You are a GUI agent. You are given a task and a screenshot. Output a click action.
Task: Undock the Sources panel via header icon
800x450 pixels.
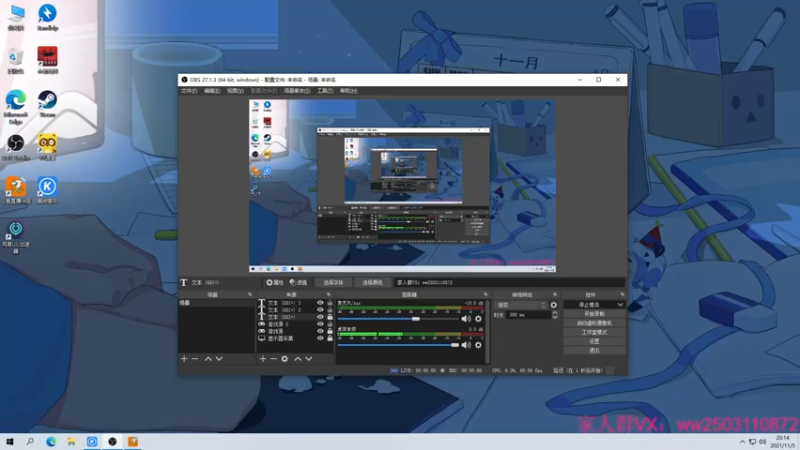coord(329,294)
